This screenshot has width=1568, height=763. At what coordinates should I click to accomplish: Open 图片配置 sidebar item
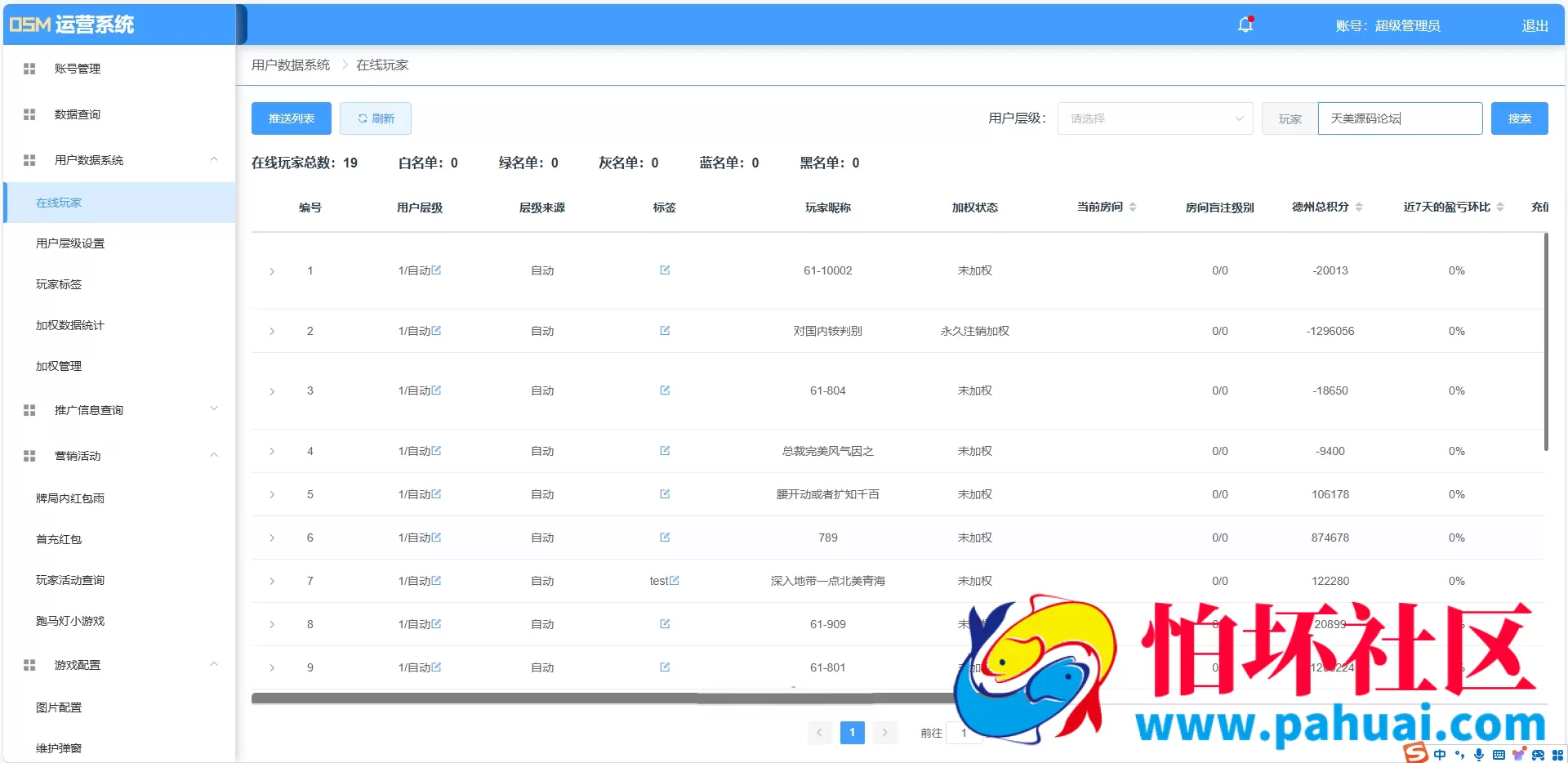point(59,707)
